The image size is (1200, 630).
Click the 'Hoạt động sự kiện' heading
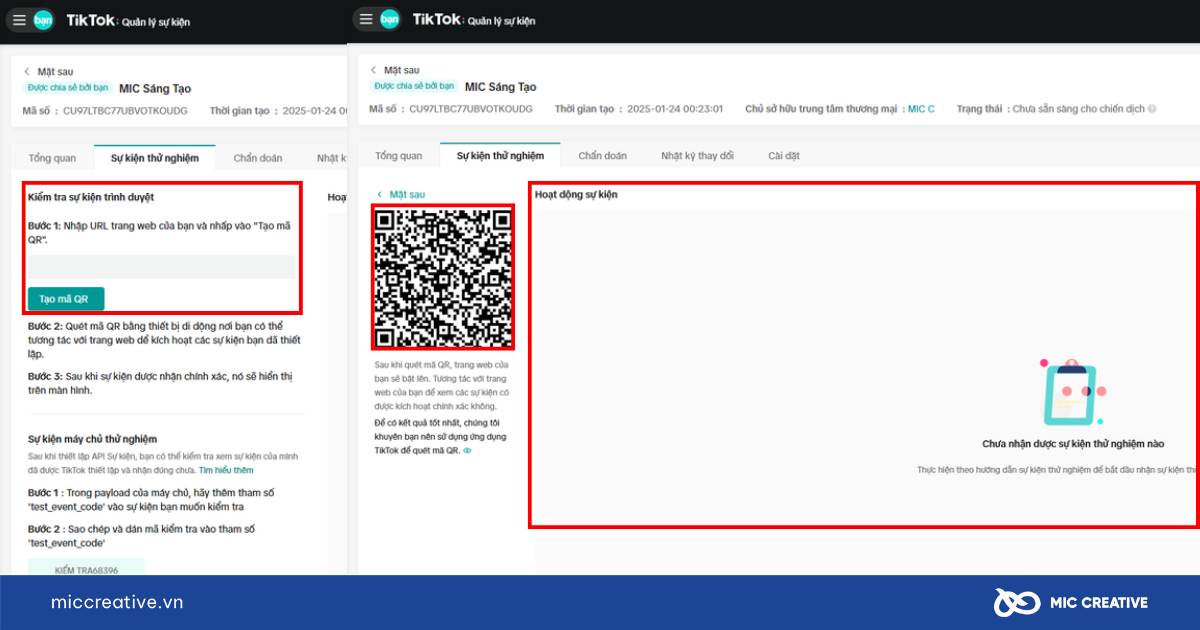pyautogui.click(x=576, y=194)
